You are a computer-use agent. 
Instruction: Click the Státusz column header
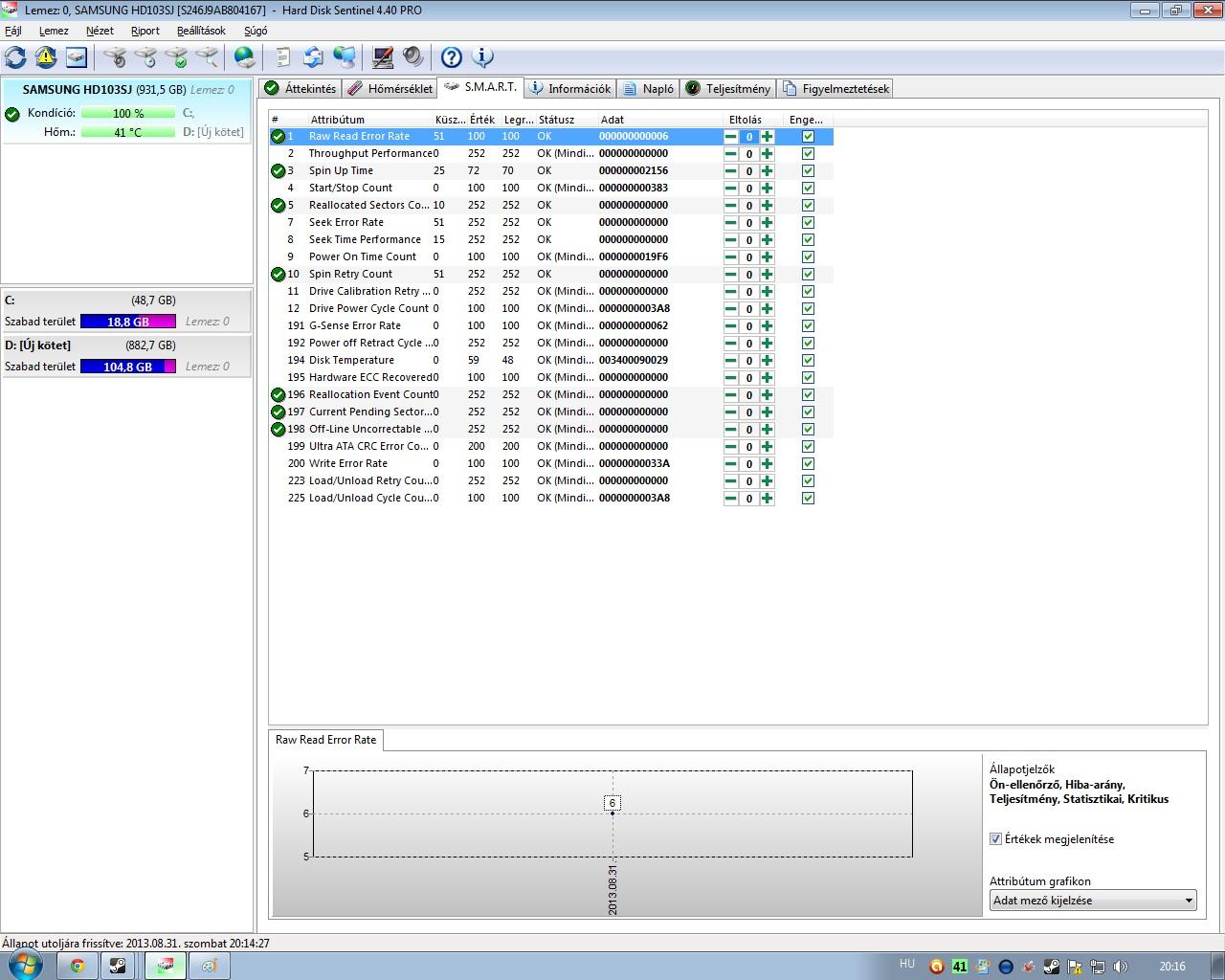coord(566,120)
